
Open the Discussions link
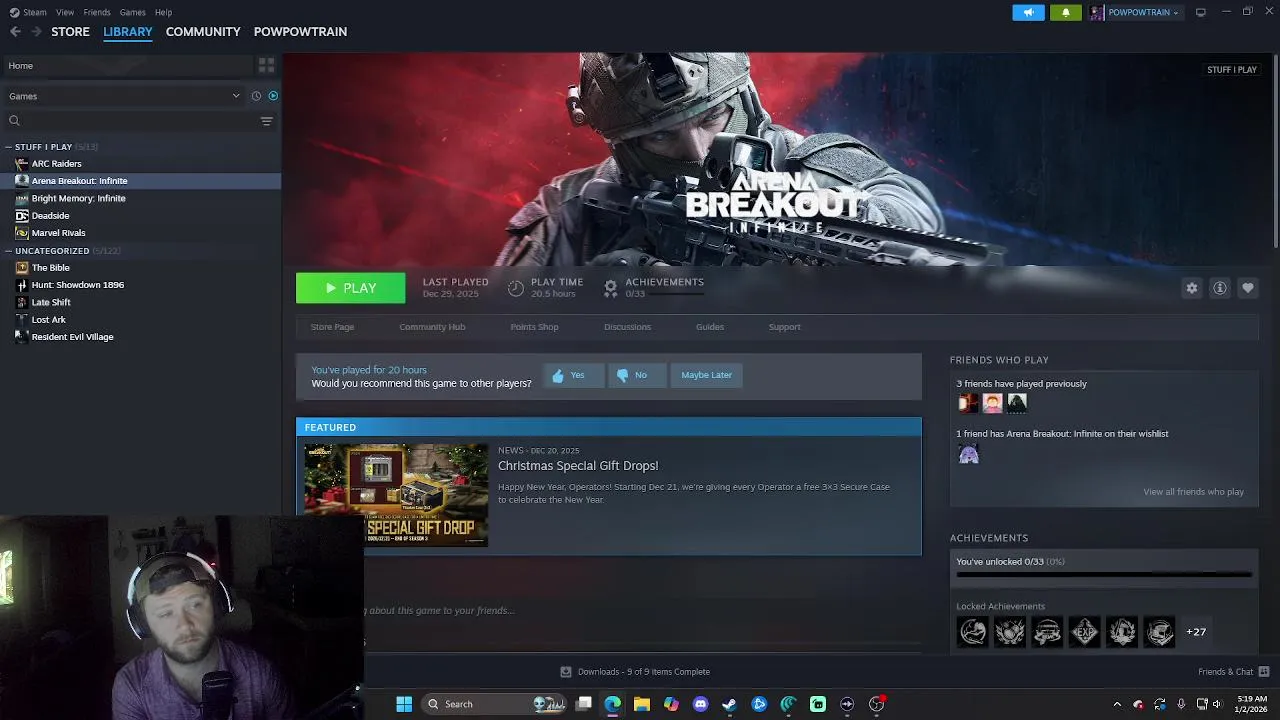[627, 327]
